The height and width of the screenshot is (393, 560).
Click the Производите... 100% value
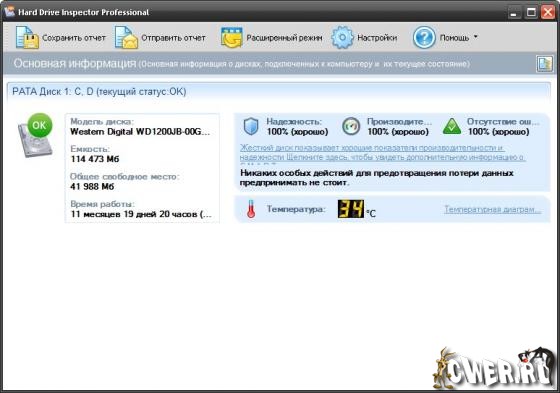click(398, 132)
